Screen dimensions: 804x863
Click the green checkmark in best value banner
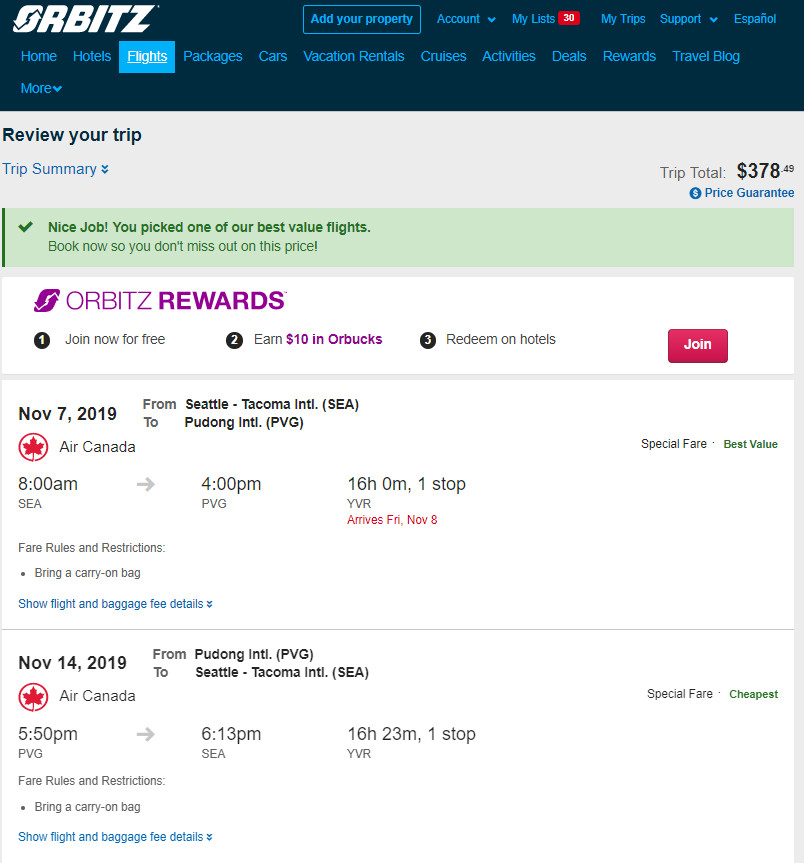click(x=25, y=227)
